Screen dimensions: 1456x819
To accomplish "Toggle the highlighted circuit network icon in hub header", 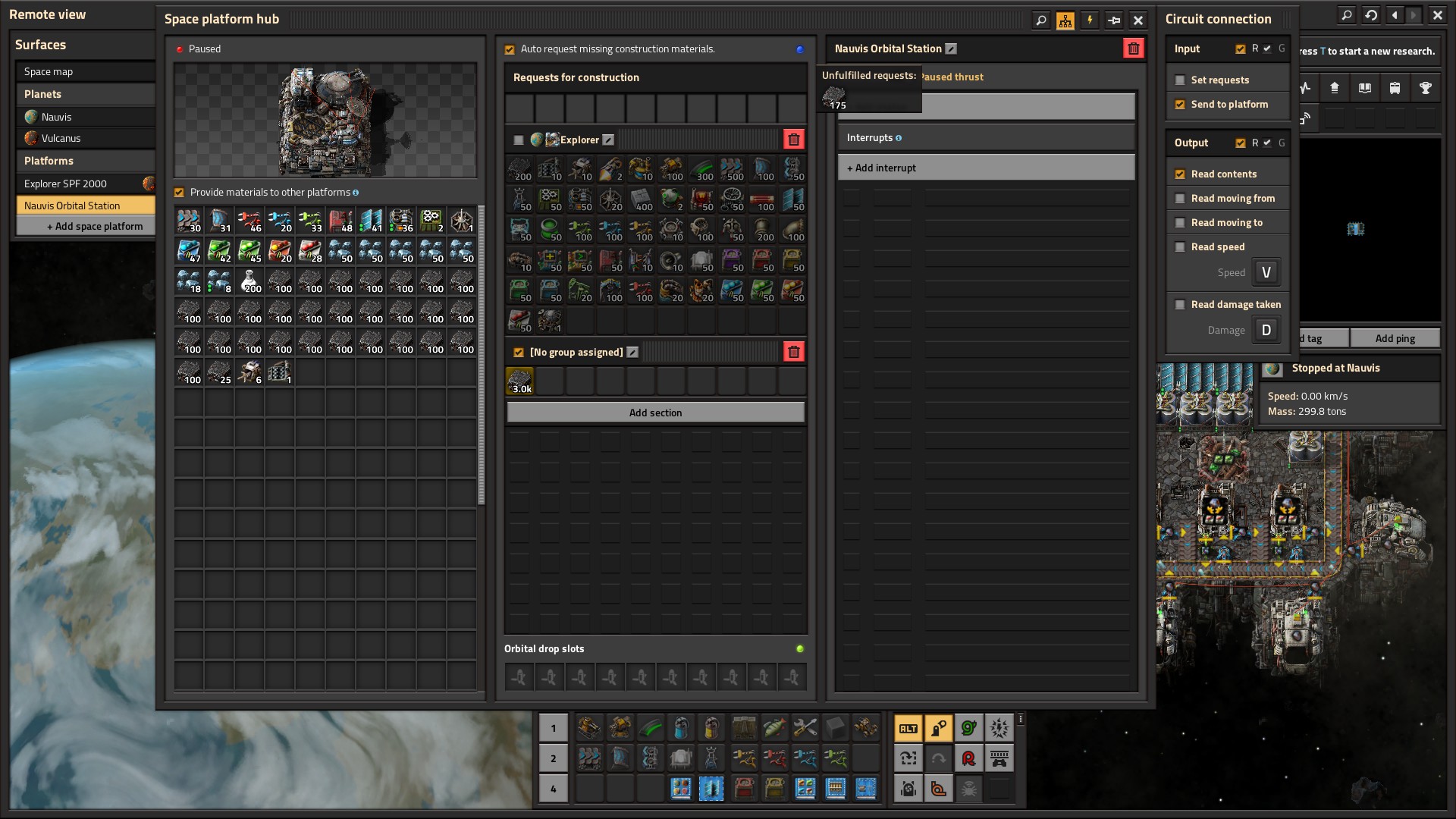I will click(1065, 20).
